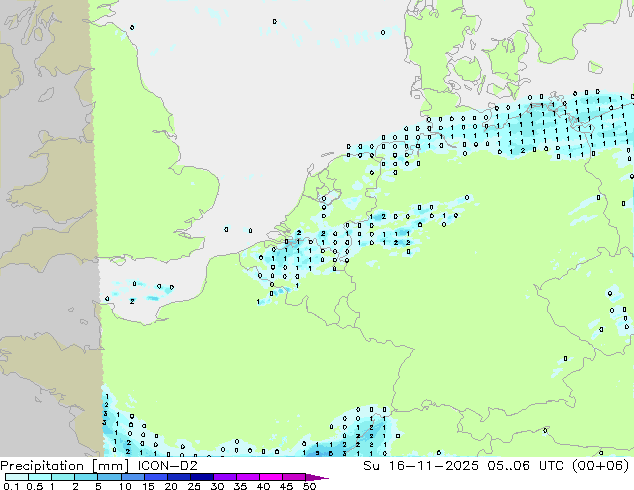Click the 0.1–0.5 mm legend swatch
The width and height of the screenshot is (634, 490).
[17, 477]
